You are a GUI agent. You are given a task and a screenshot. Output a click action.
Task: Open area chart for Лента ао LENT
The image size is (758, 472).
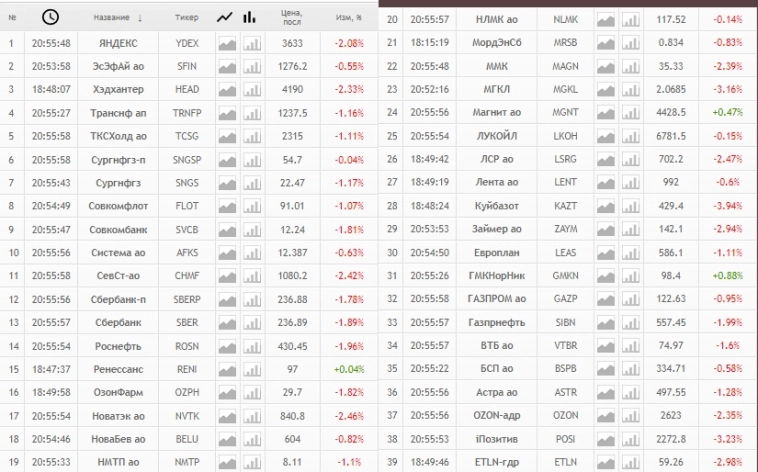click(606, 182)
